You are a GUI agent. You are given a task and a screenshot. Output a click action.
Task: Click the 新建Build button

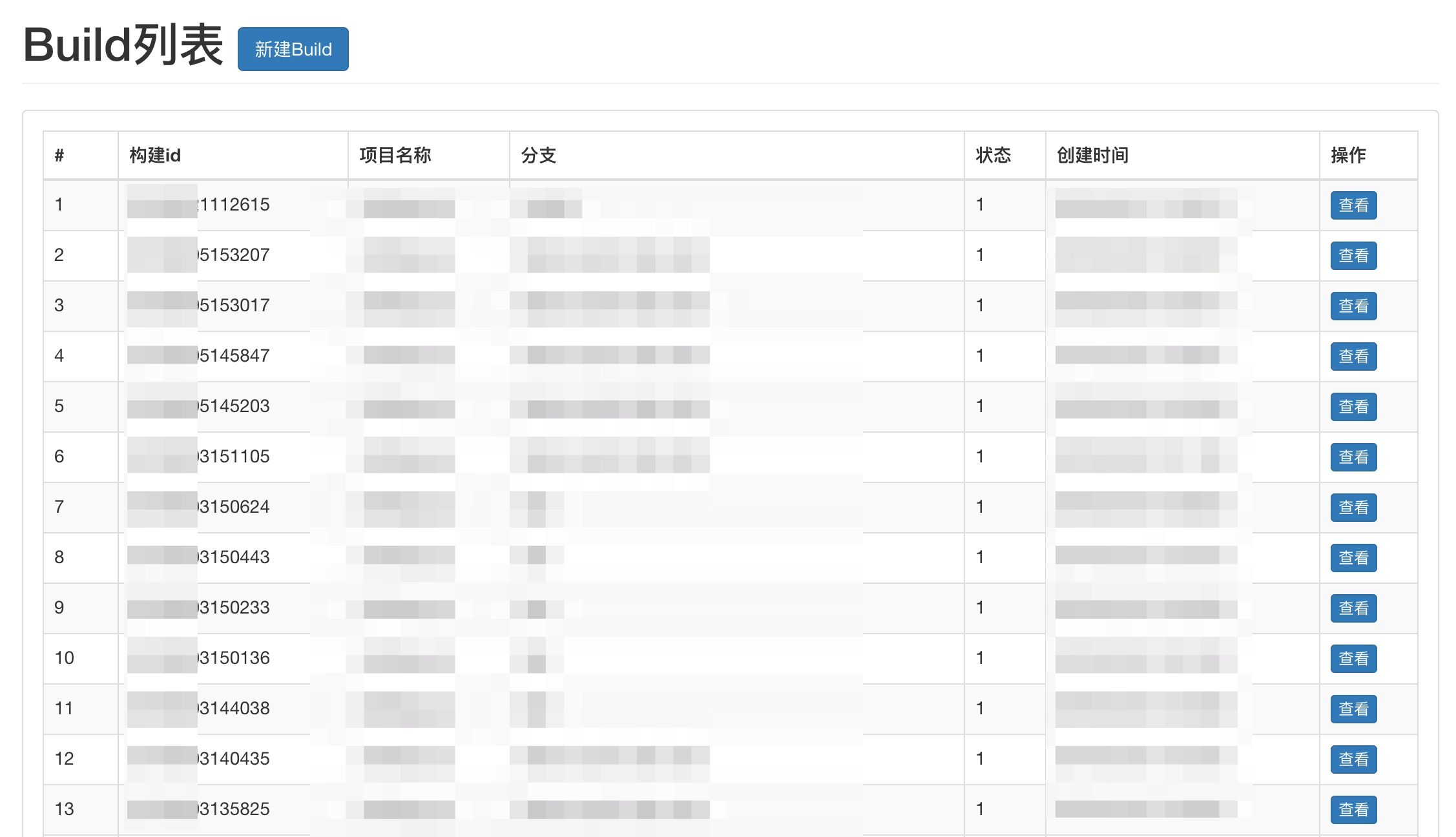tap(293, 49)
